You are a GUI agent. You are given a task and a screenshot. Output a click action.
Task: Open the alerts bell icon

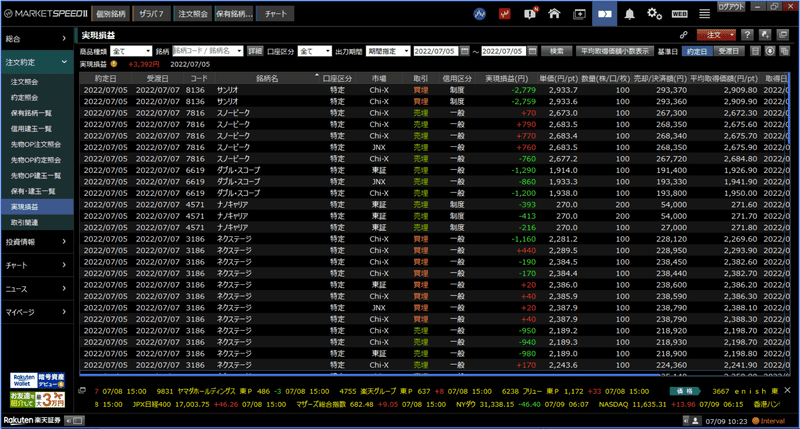(630, 14)
